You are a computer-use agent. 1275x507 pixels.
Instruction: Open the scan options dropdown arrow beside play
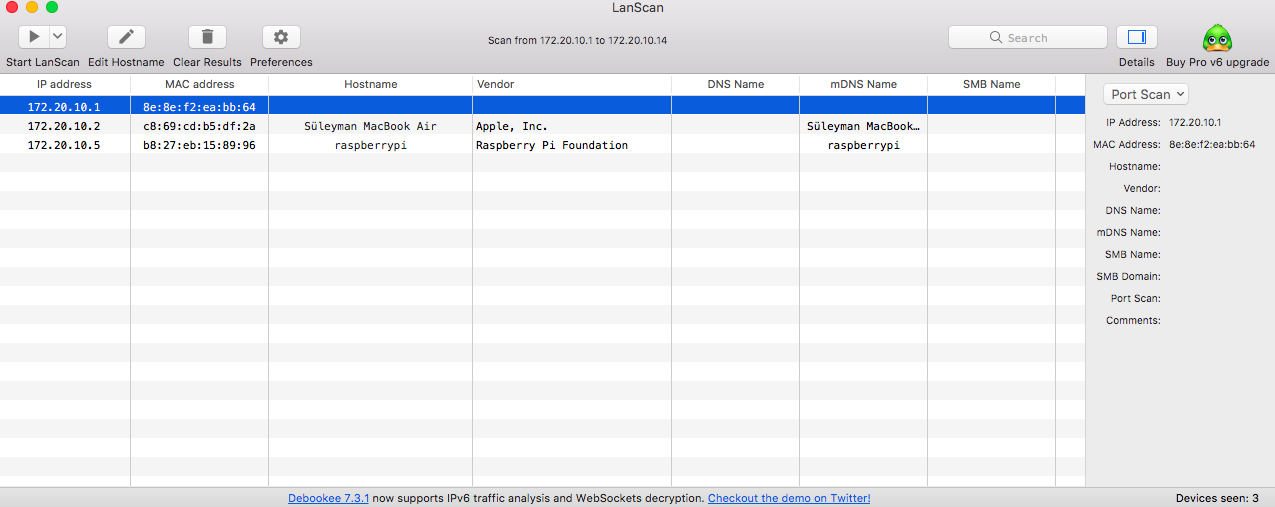tap(58, 37)
